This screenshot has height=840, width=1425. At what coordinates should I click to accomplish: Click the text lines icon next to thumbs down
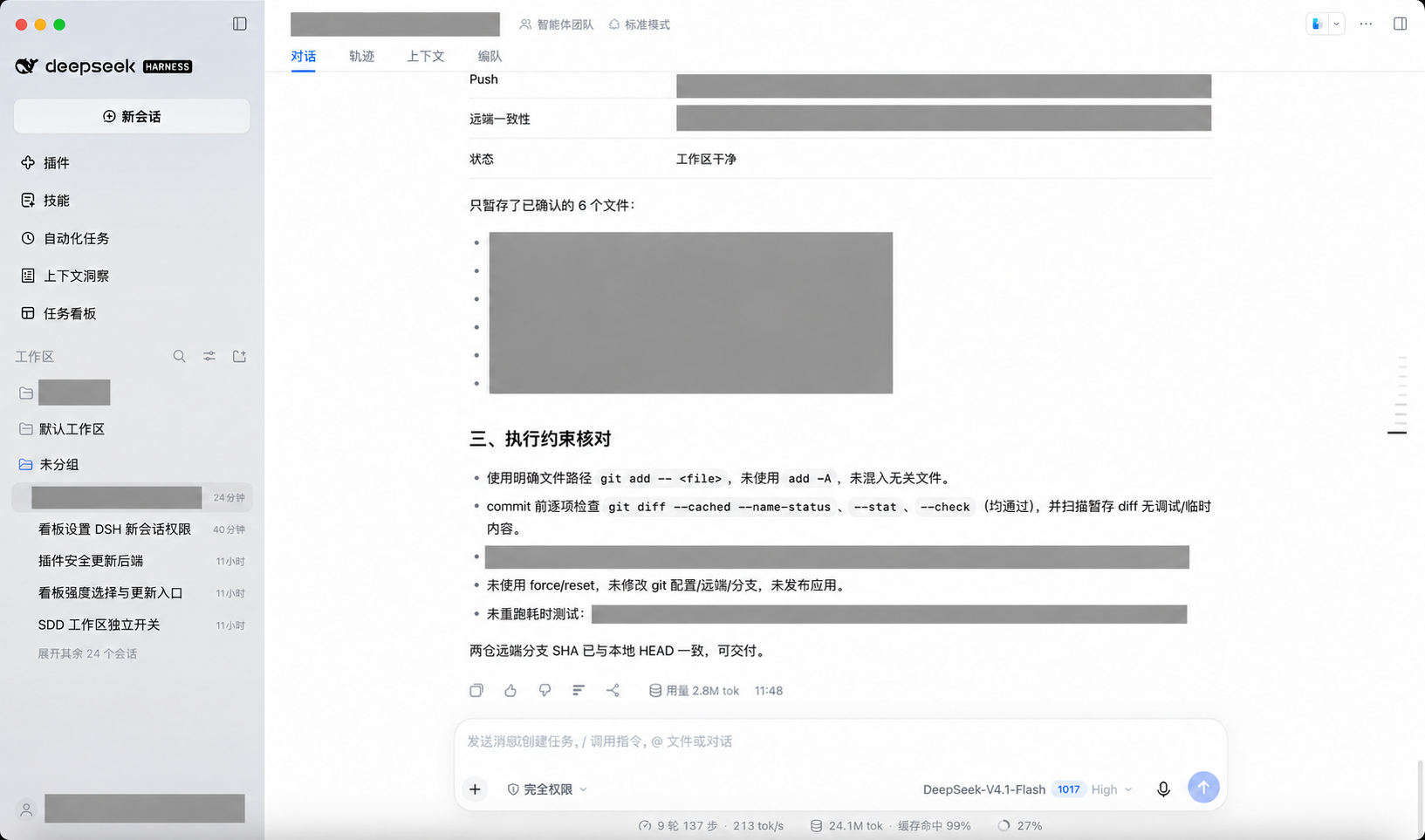[579, 691]
